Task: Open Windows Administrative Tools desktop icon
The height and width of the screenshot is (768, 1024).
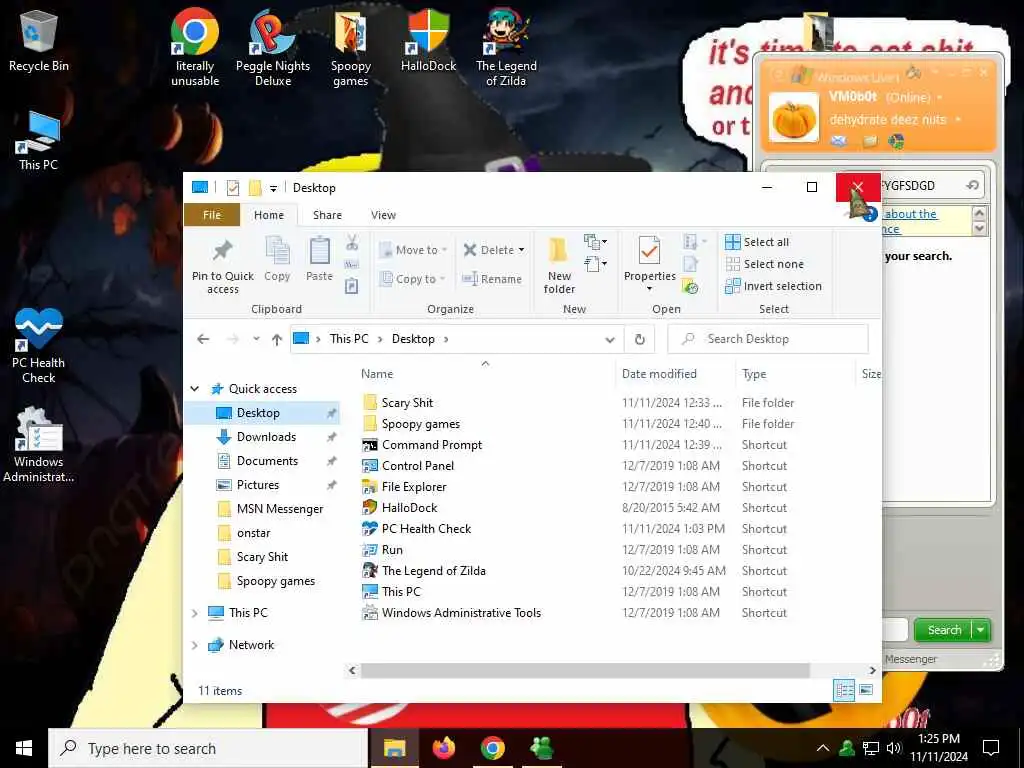Action: (39, 445)
